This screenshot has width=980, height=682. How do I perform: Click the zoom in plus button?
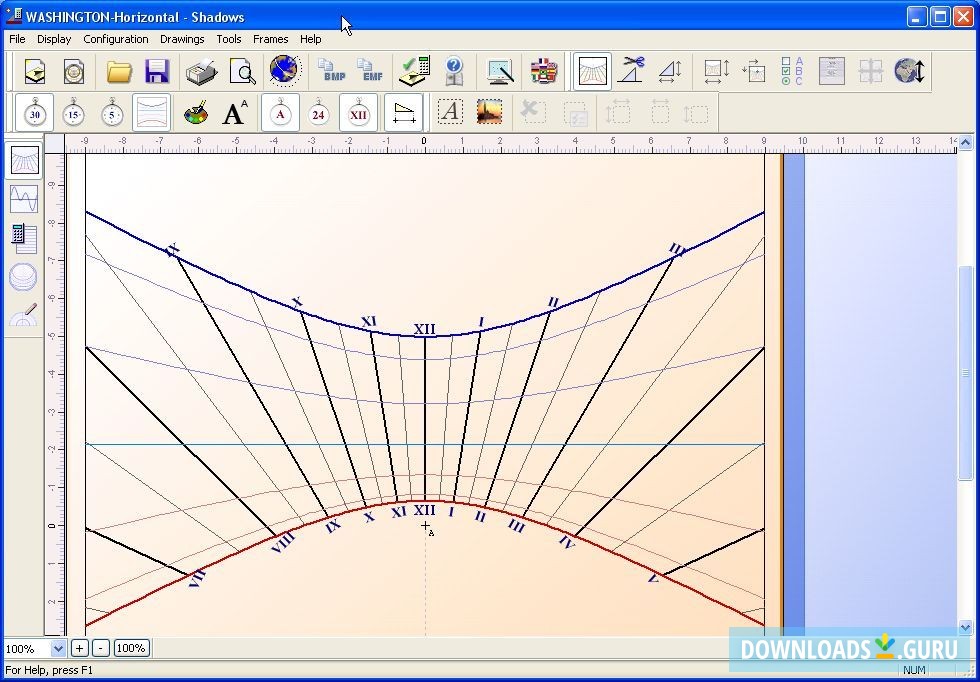(x=80, y=648)
